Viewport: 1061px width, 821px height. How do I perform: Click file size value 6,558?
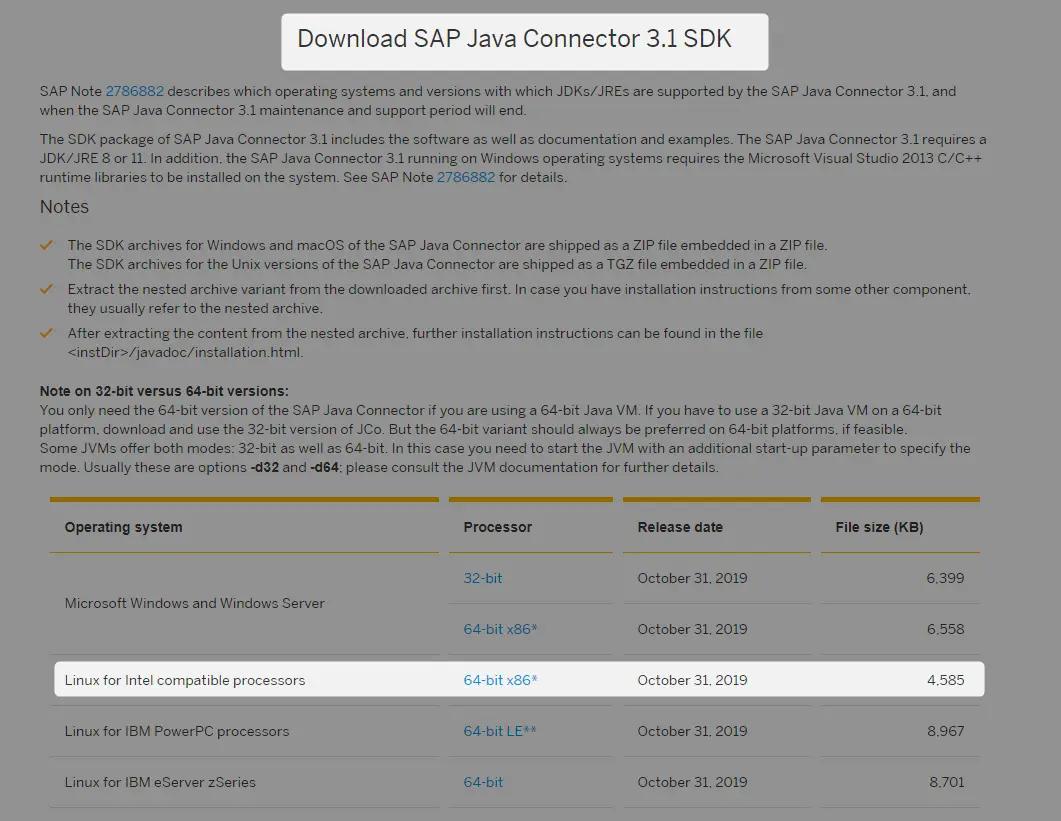pyautogui.click(x=945, y=629)
